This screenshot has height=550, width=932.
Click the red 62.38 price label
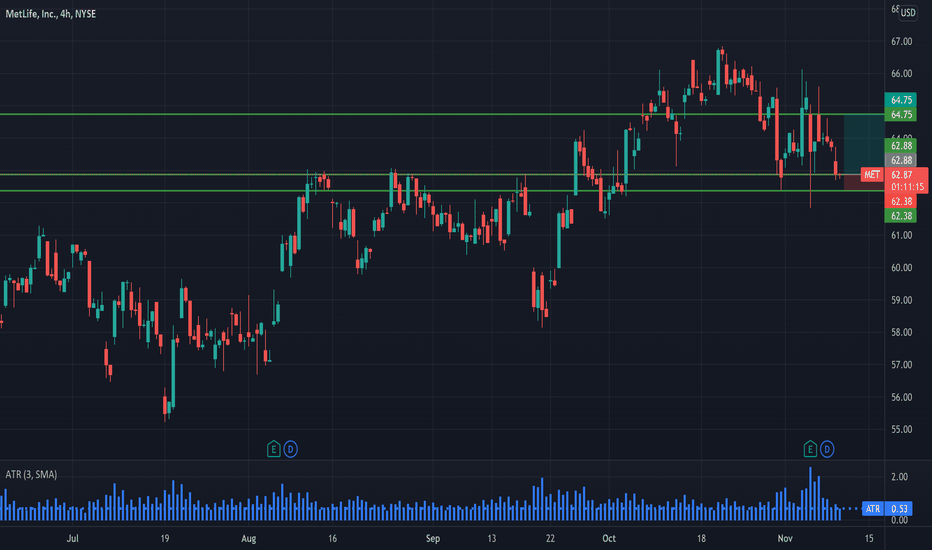tap(901, 201)
